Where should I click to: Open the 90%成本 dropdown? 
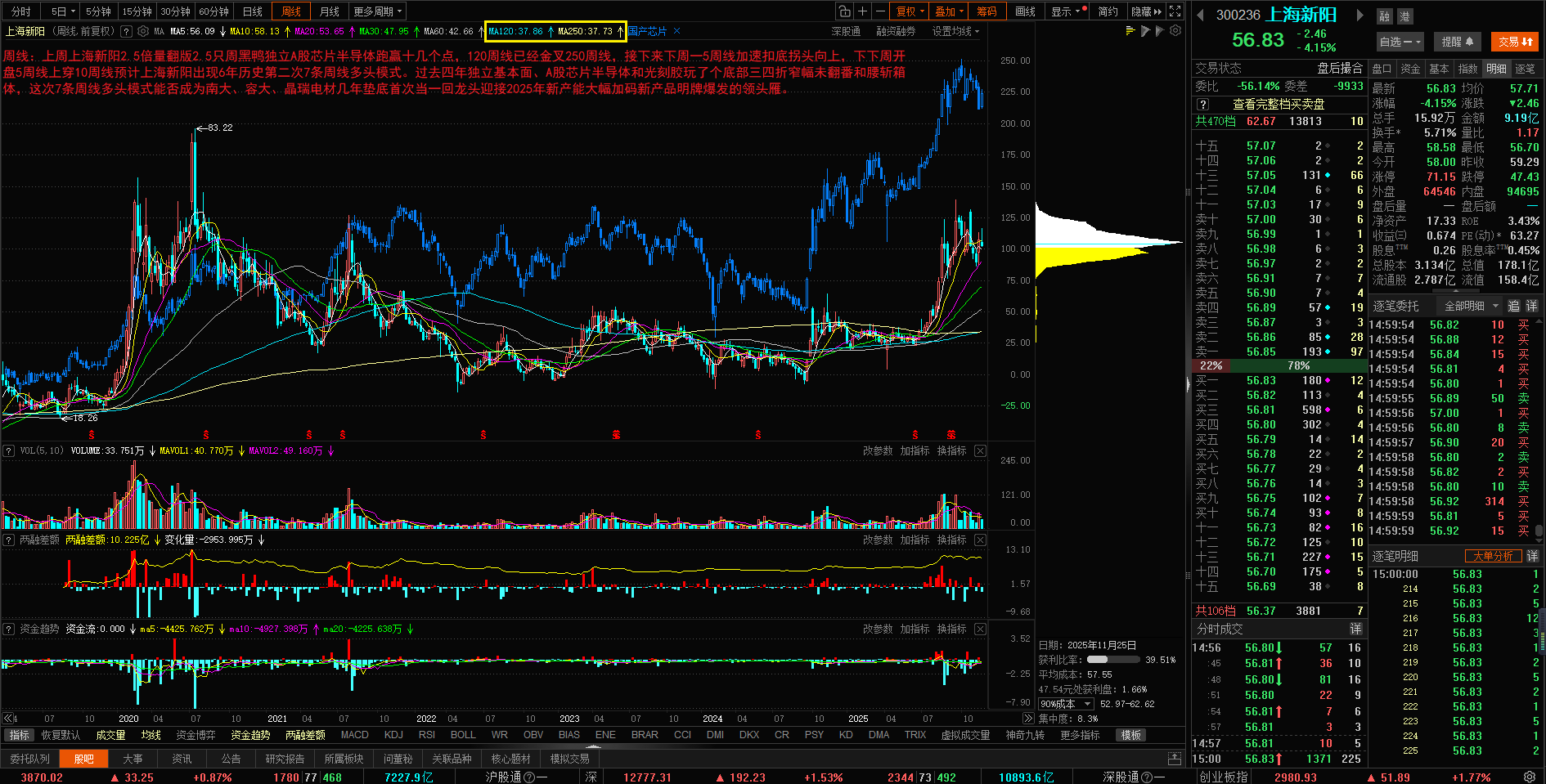click(x=1066, y=704)
